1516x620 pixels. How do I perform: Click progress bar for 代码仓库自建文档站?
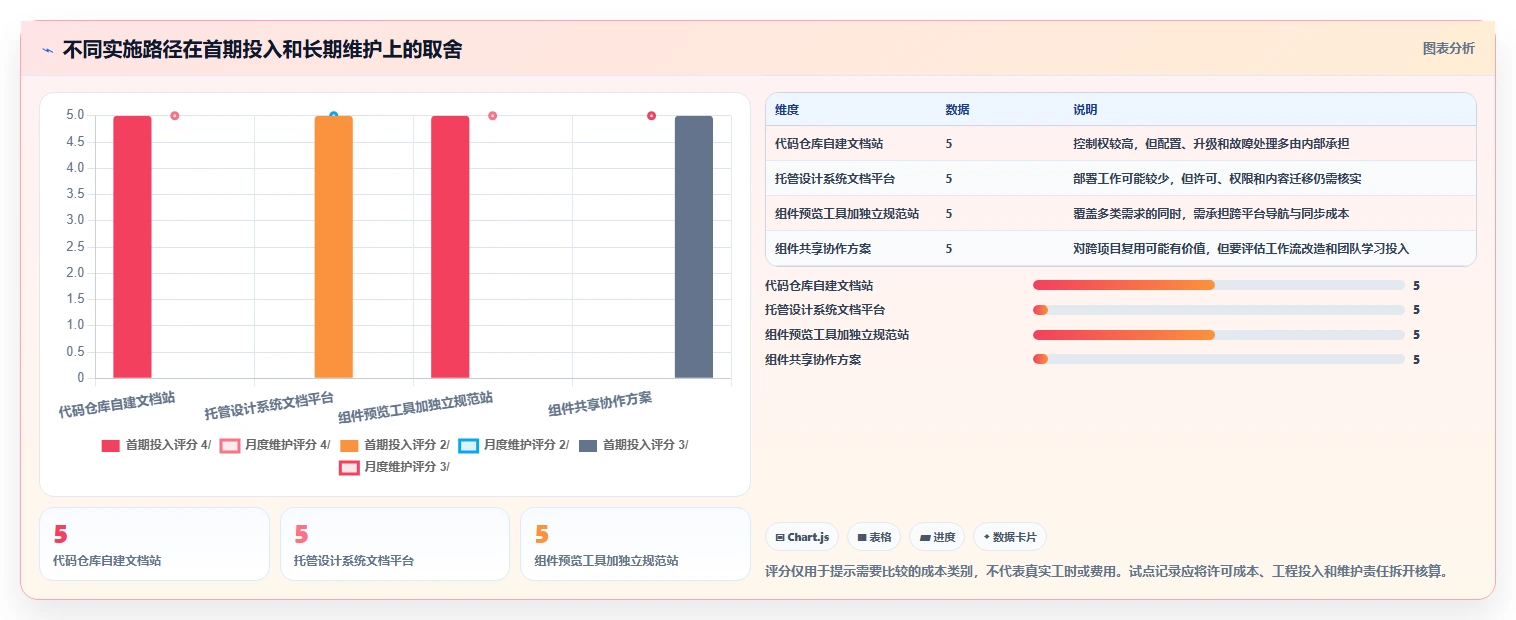(1219, 285)
